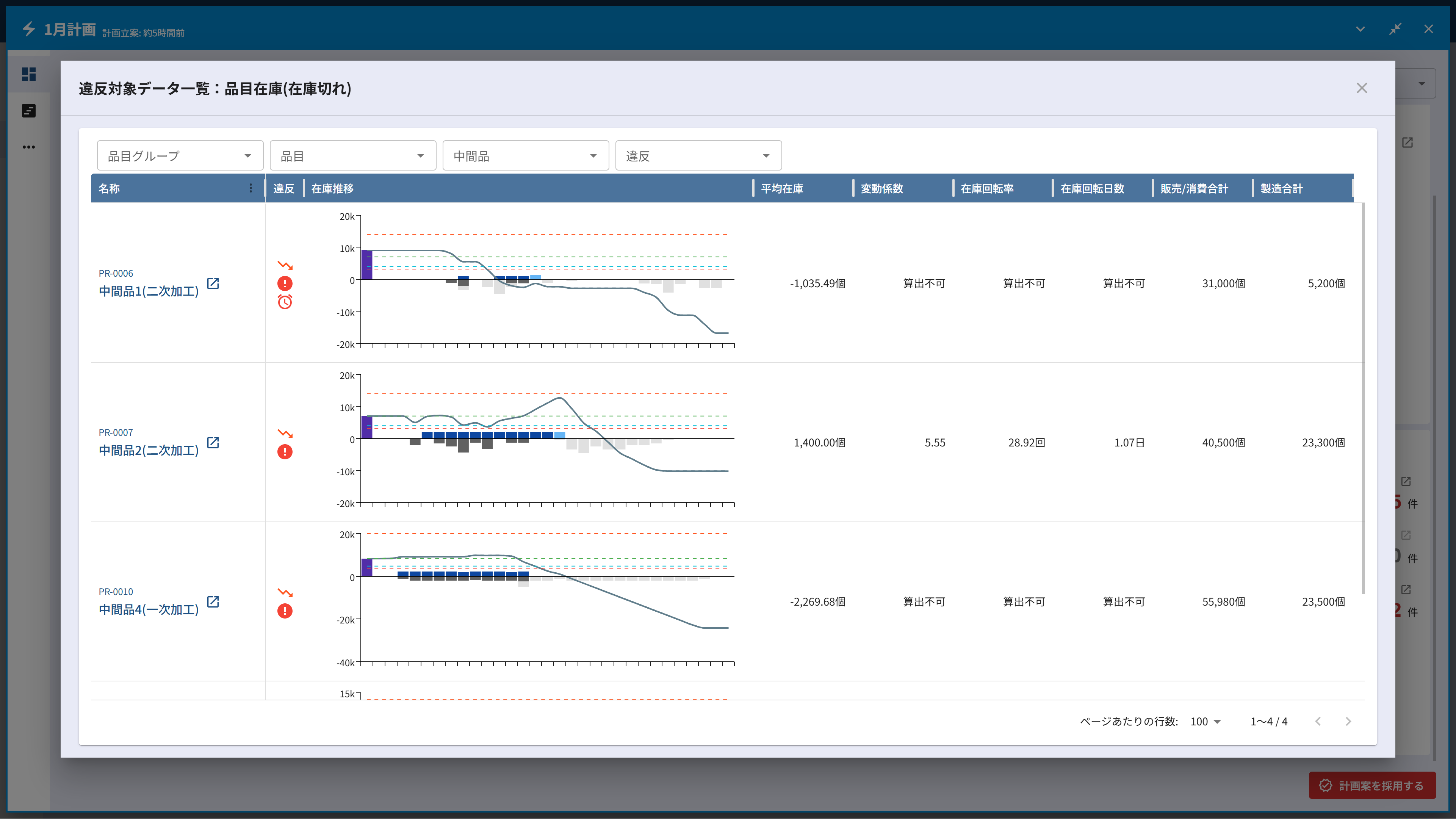
Task: Open external link icon next to 中間品2(二次加工)
Action: 213,443
